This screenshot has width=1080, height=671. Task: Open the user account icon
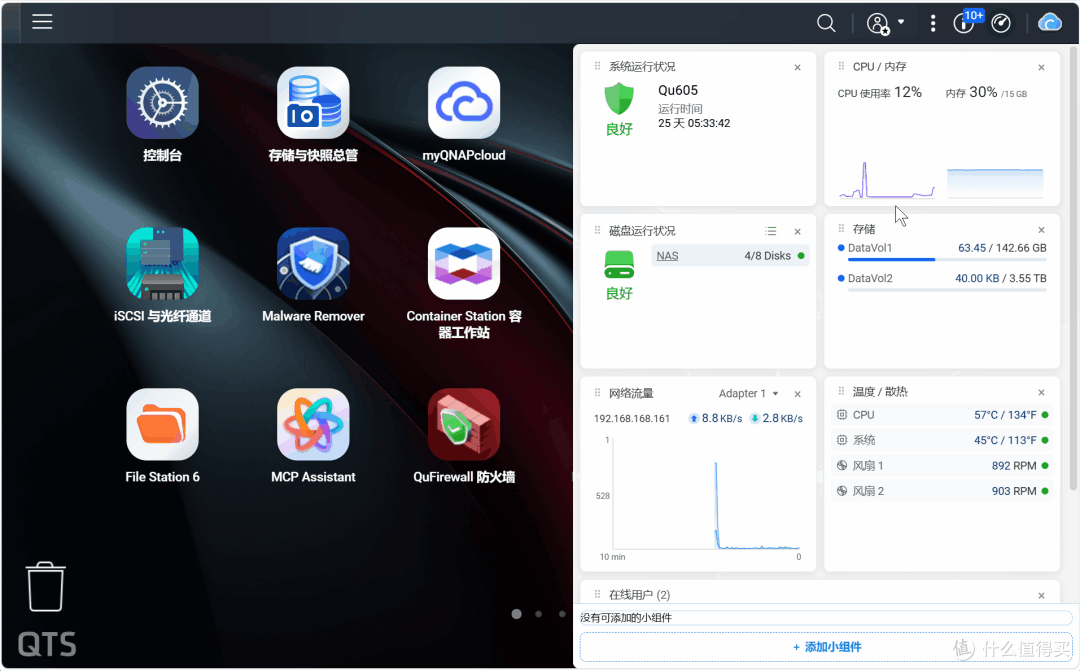(x=878, y=23)
